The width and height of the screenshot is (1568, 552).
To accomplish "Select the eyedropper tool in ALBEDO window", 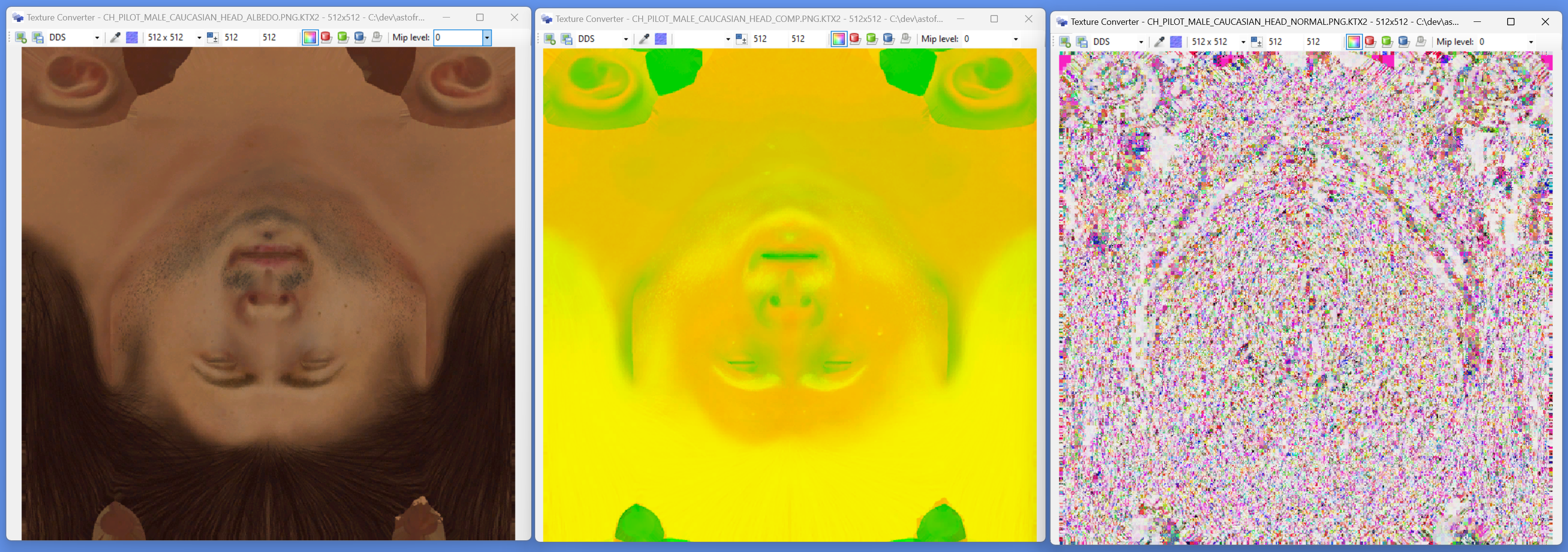I will 115,37.
